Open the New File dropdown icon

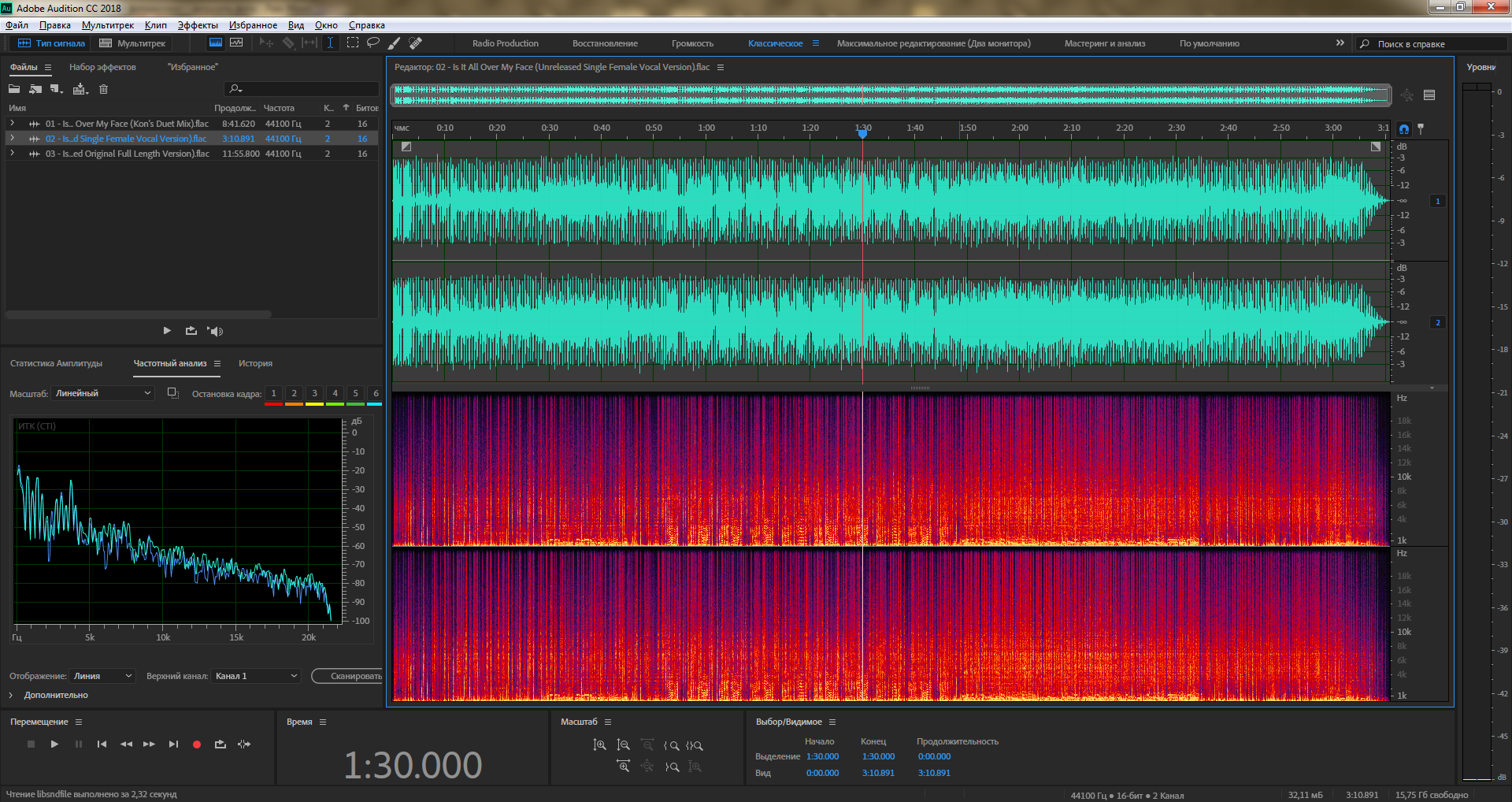click(57, 89)
